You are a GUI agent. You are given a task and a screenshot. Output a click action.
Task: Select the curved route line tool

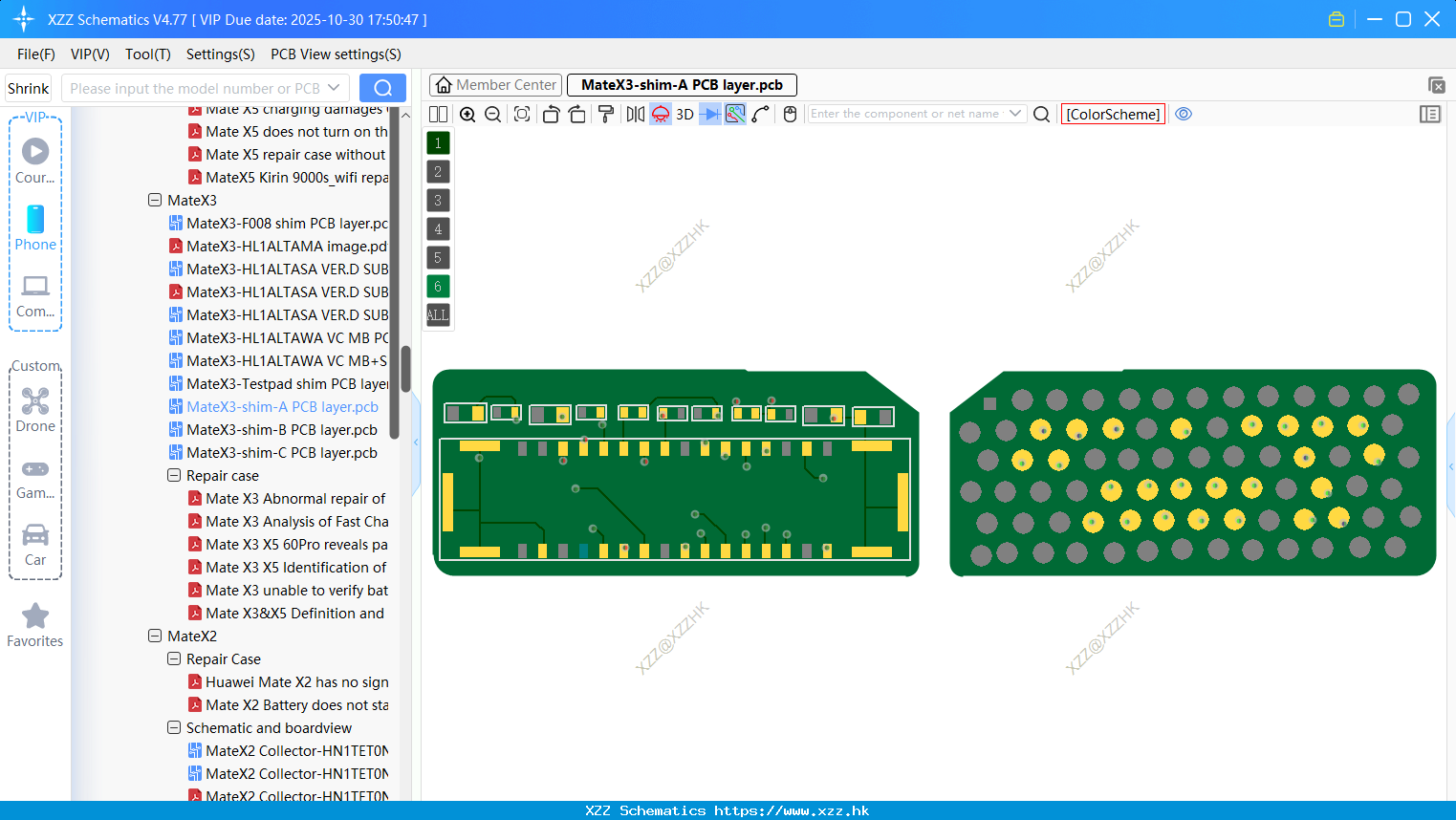click(x=761, y=114)
